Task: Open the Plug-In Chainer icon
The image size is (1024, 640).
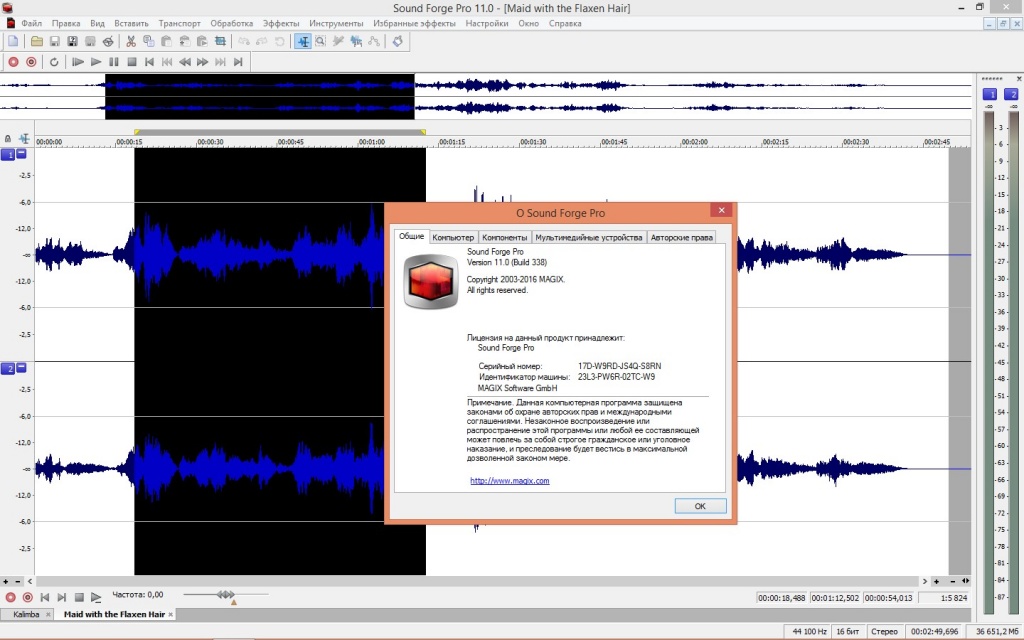Action: coord(397,41)
